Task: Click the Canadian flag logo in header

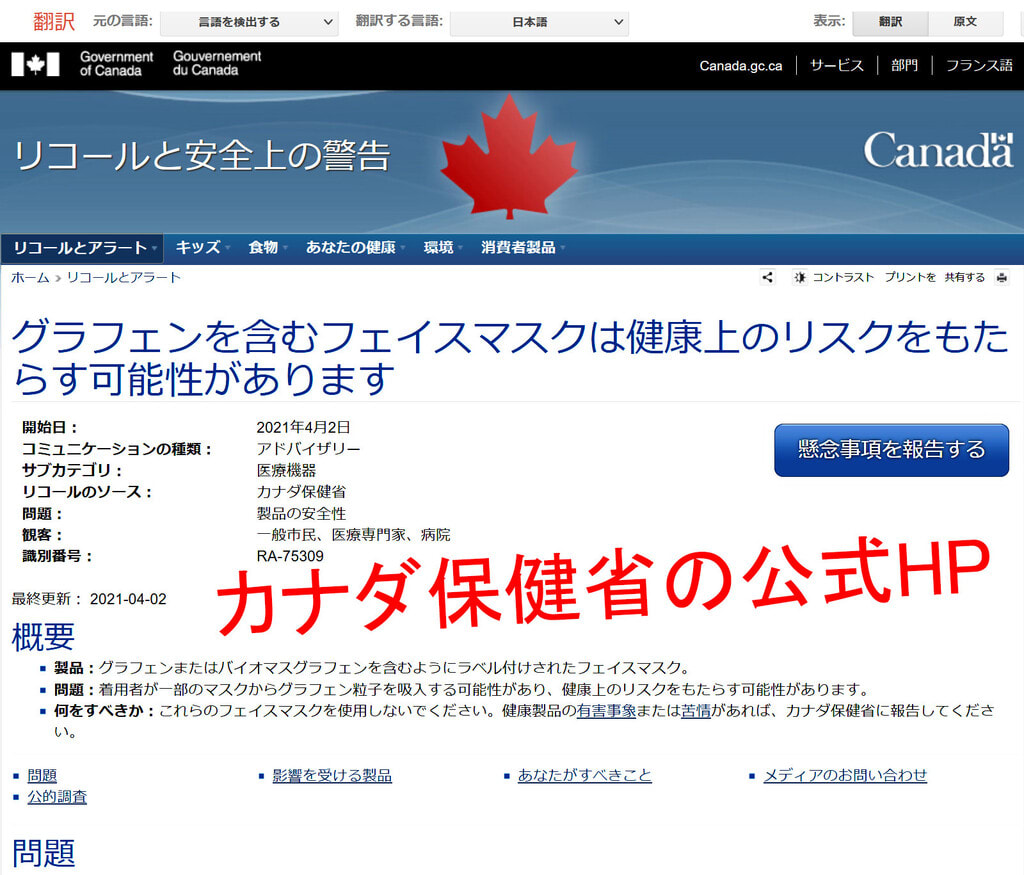Action: 35,64
